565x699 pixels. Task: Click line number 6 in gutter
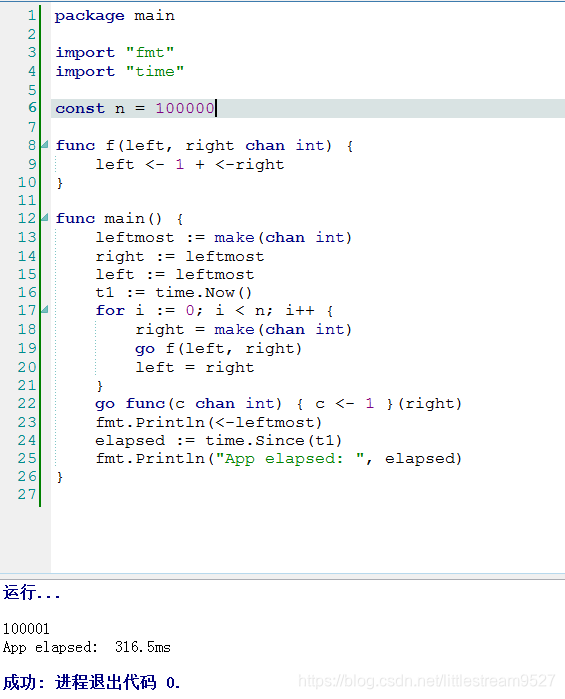click(33, 108)
